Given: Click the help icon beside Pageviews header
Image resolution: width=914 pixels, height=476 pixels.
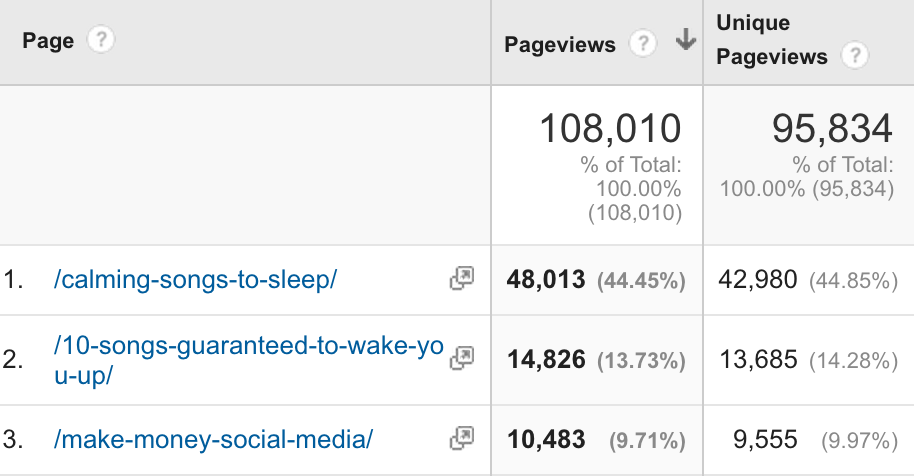Looking at the screenshot, I should coord(643,44).
